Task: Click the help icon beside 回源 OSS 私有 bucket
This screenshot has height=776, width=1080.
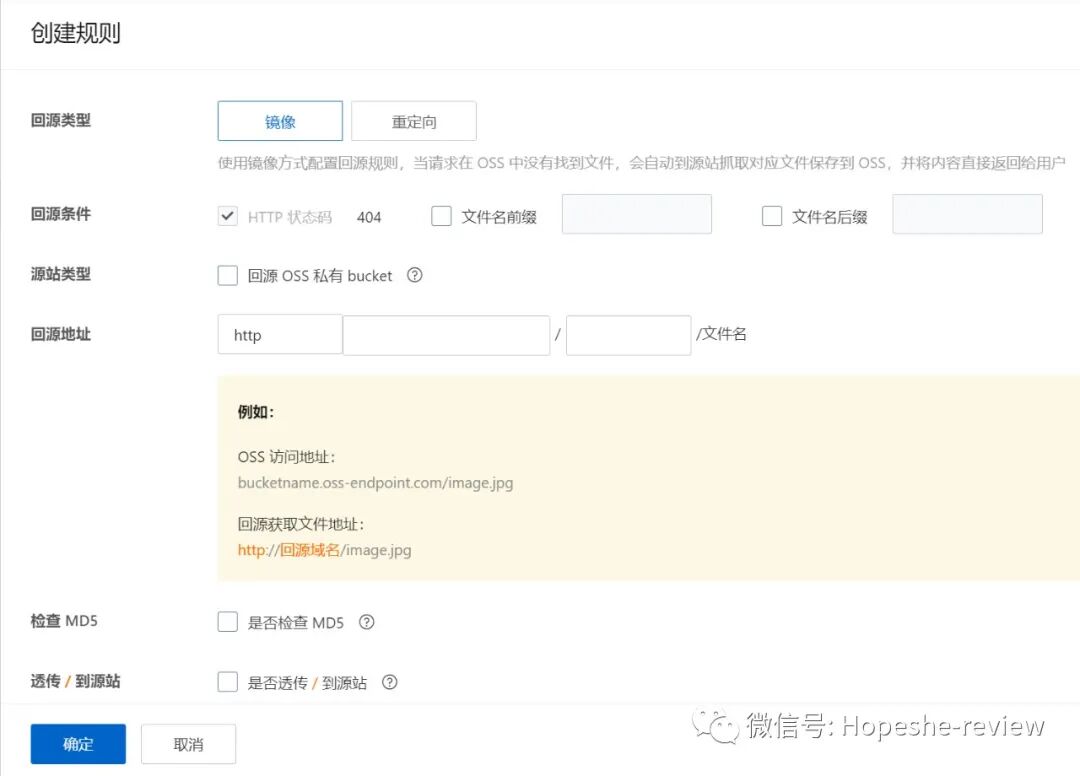Action: [415, 275]
